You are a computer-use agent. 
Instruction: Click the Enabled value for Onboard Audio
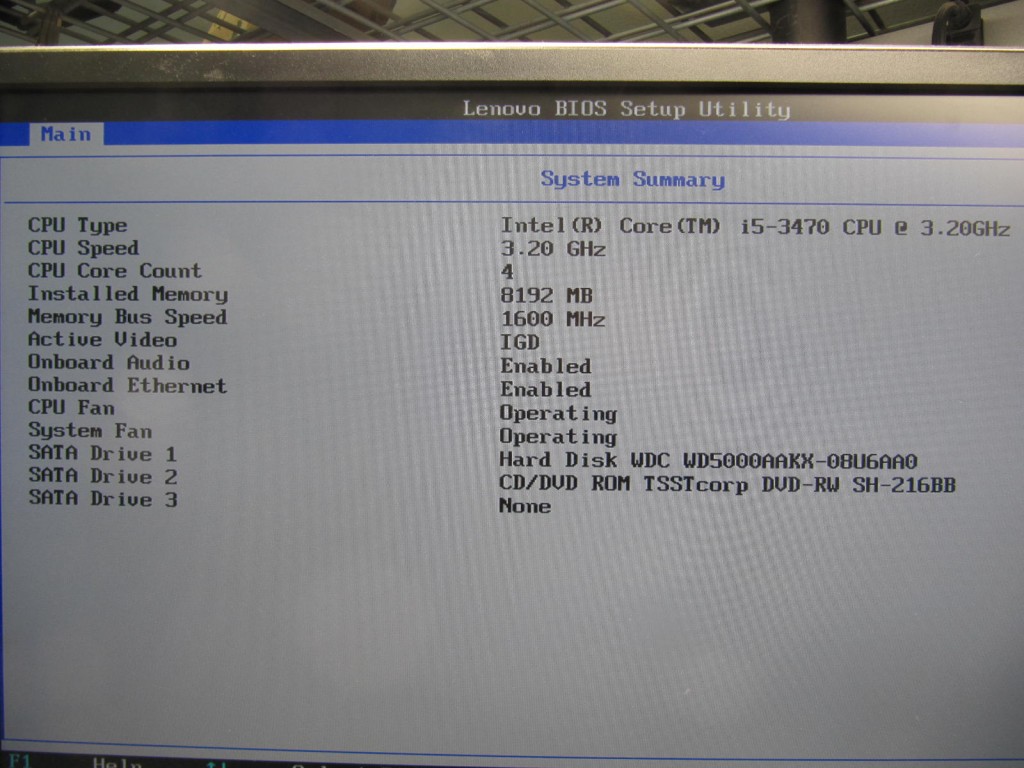tap(545, 366)
